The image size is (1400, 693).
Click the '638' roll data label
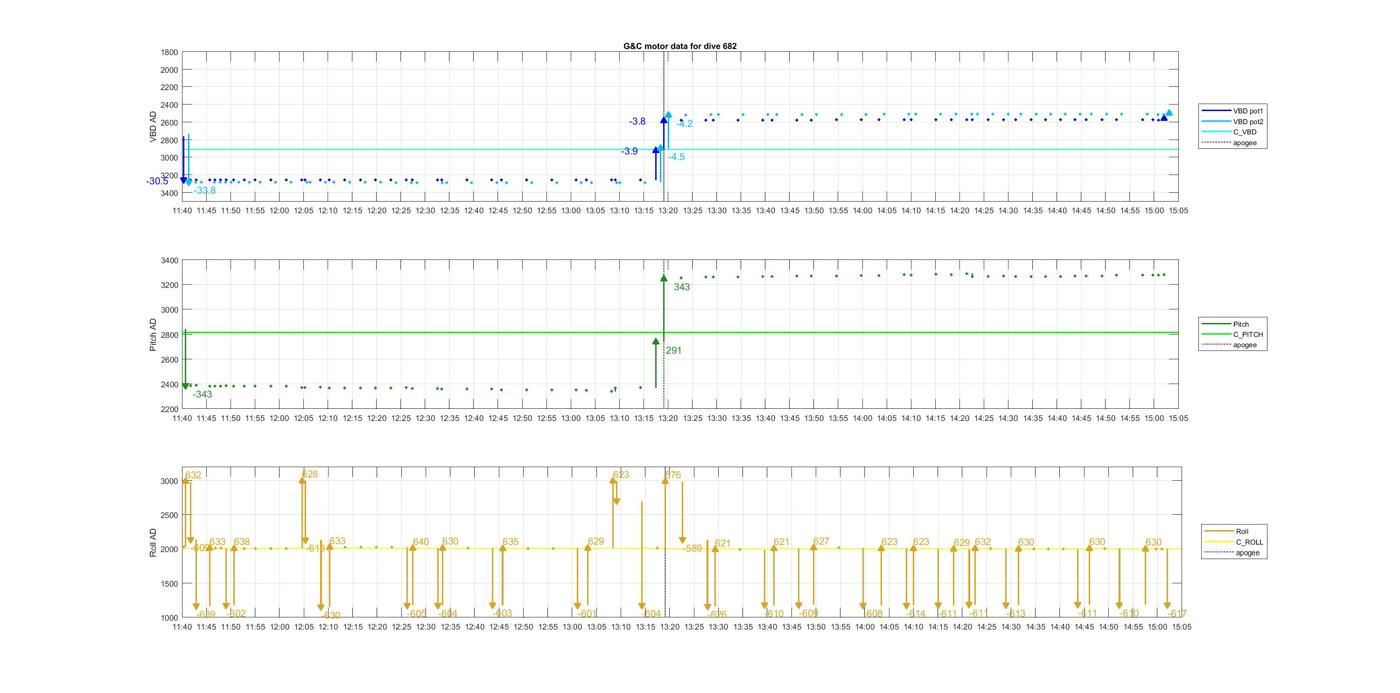pyautogui.click(x=242, y=542)
